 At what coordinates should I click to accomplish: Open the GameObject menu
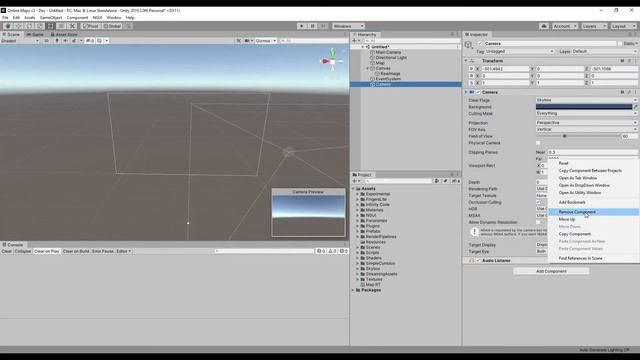pyautogui.click(x=51, y=18)
